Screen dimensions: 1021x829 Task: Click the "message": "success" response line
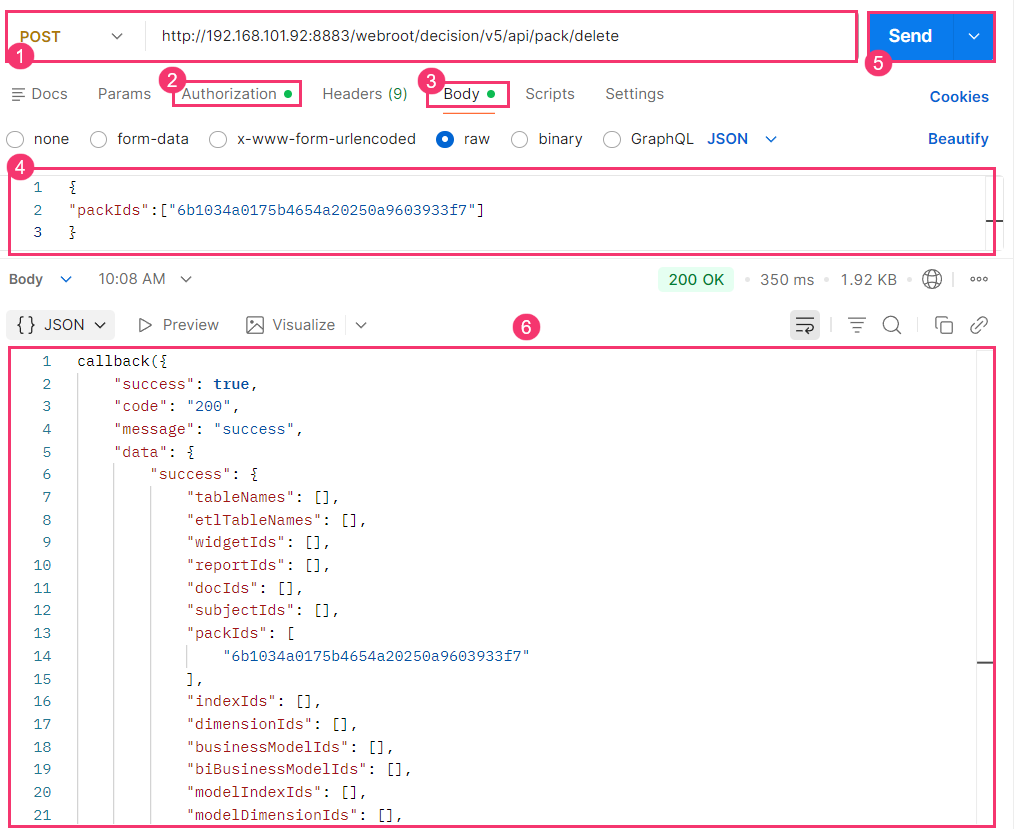point(208,429)
